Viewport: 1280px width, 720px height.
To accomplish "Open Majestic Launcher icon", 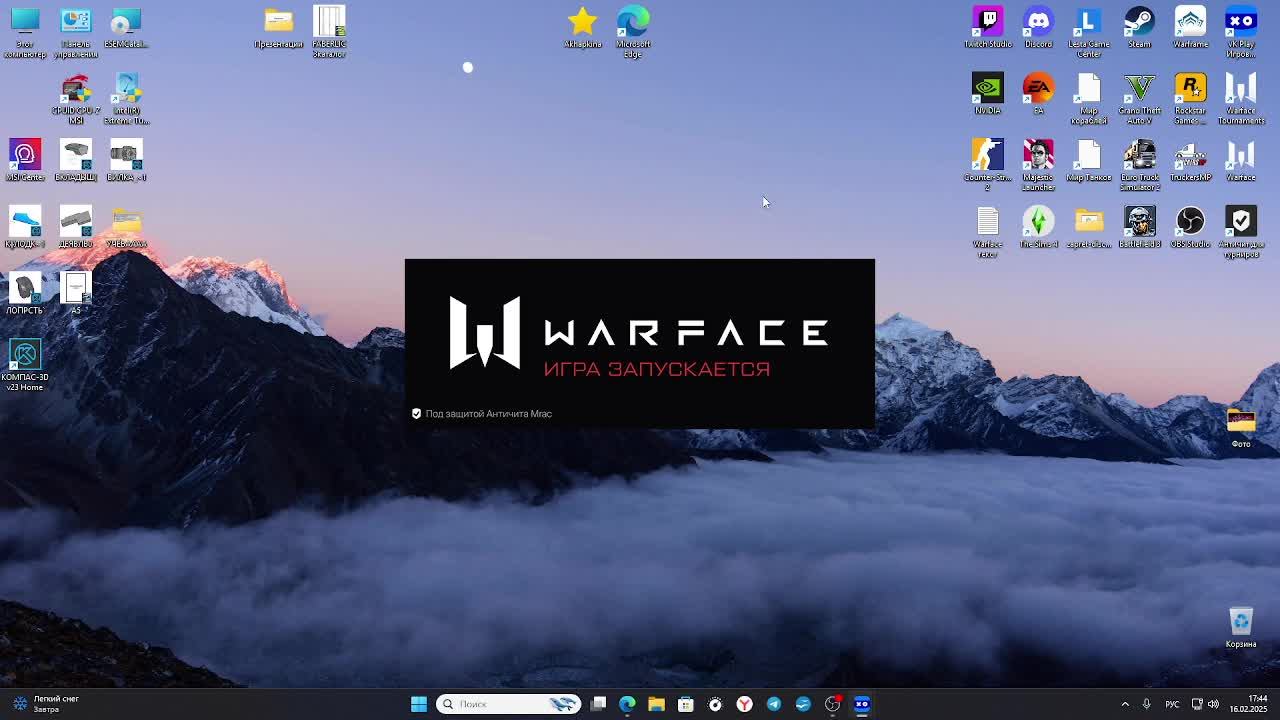I will pyautogui.click(x=1038, y=165).
